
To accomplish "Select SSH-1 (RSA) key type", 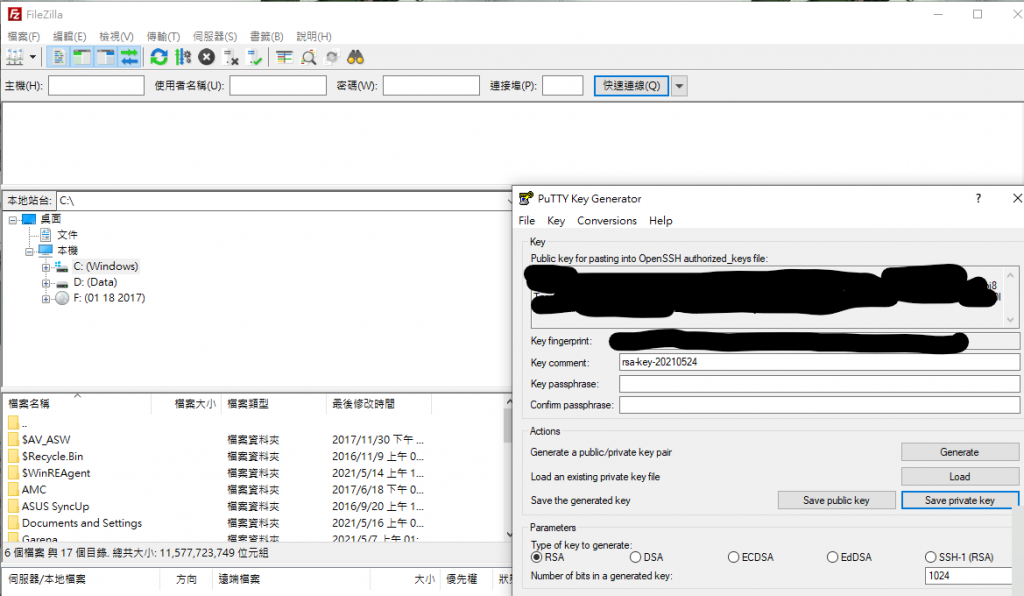I will [x=931, y=557].
